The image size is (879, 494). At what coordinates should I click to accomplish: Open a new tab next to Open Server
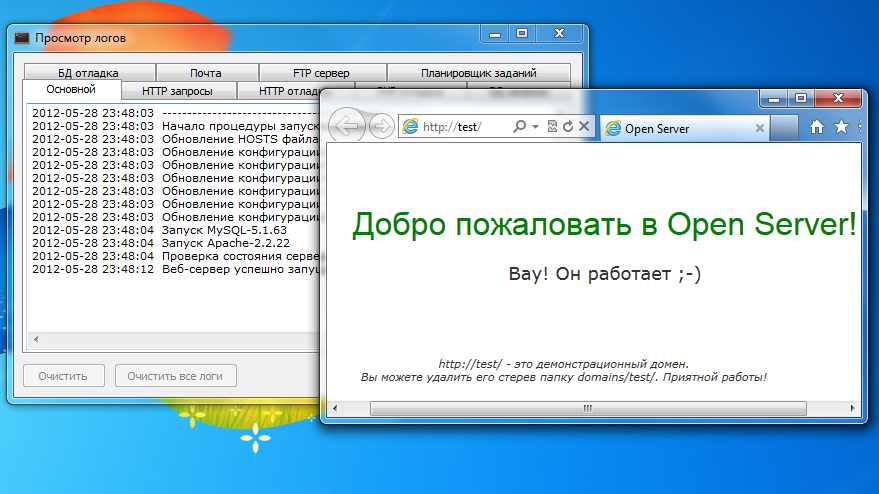click(x=785, y=128)
